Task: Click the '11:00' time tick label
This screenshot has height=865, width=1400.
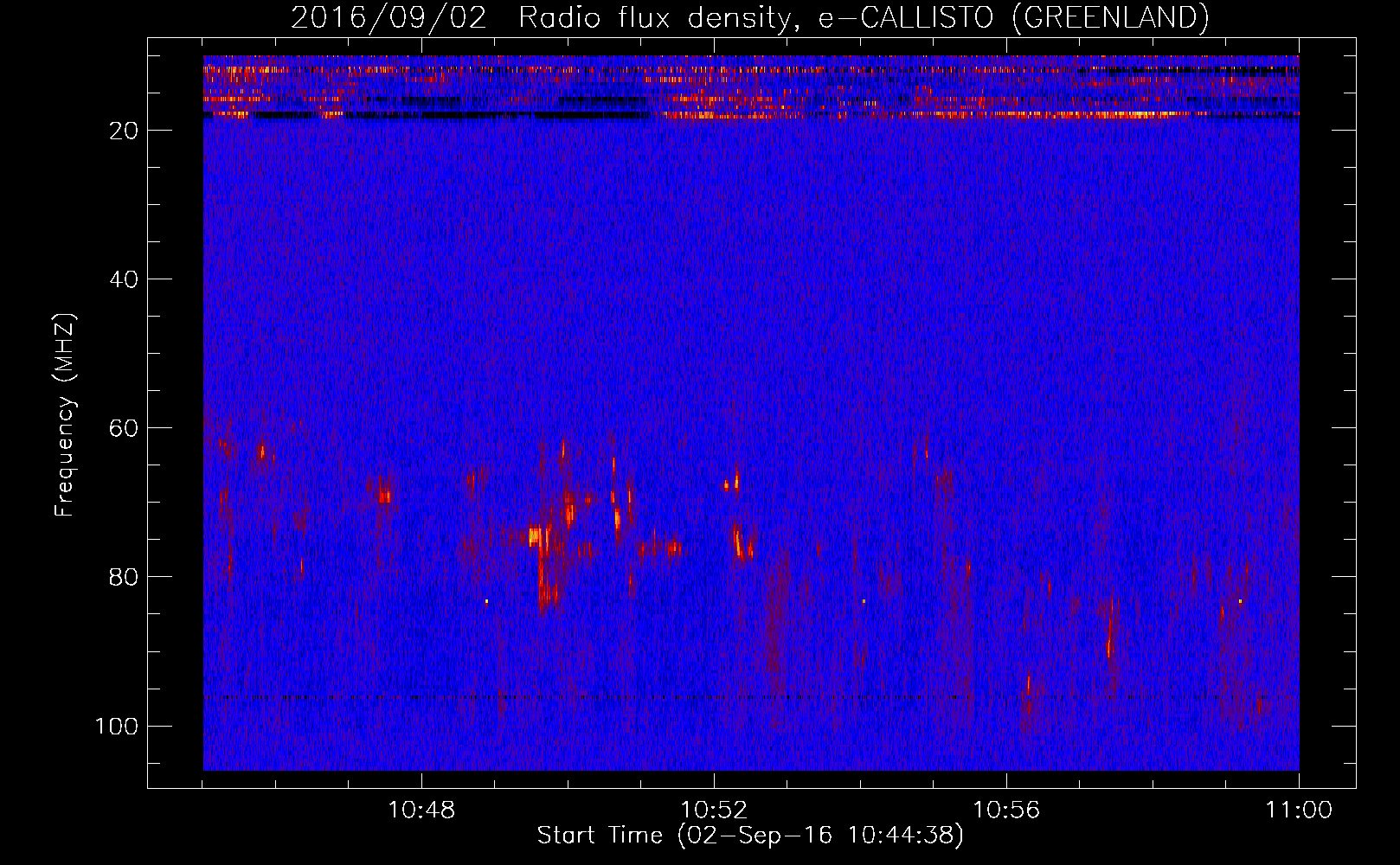Action: coord(1299,811)
